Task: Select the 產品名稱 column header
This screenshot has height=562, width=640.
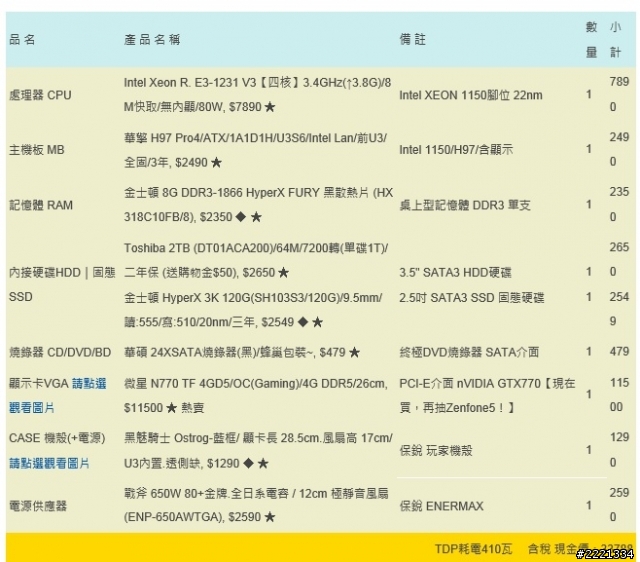Action: tap(152, 40)
